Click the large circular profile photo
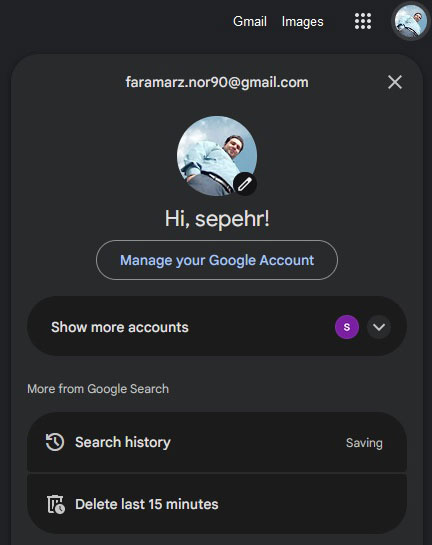The image size is (432, 545). [217, 156]
